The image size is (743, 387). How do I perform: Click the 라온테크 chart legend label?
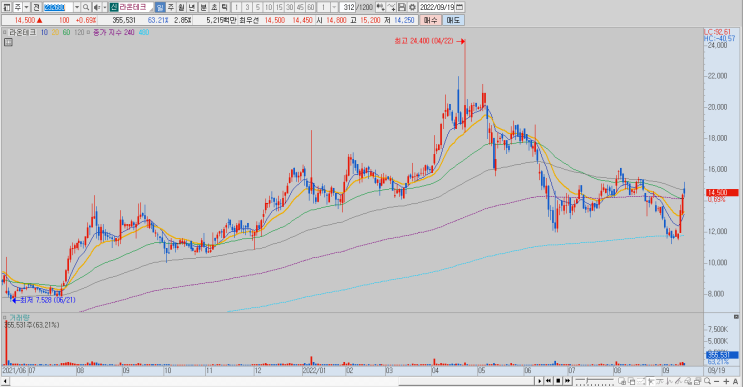point(22,32)
